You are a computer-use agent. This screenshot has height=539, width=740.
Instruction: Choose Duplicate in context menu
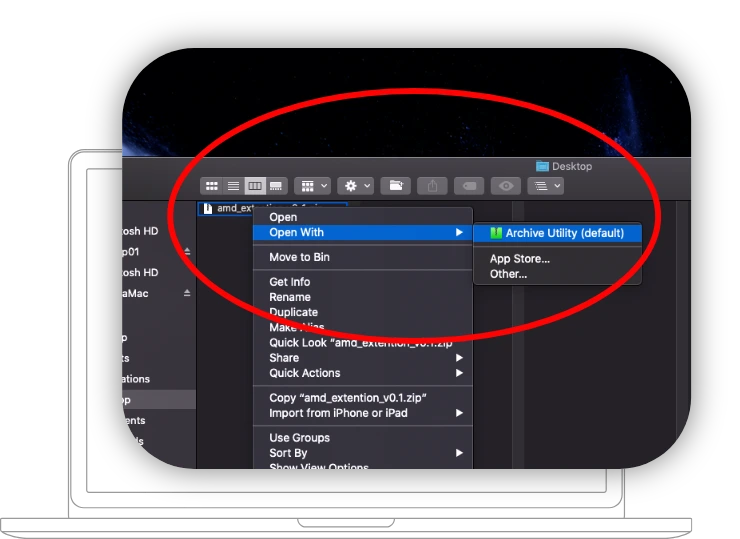pyautogui.click(x=363, y=312)
